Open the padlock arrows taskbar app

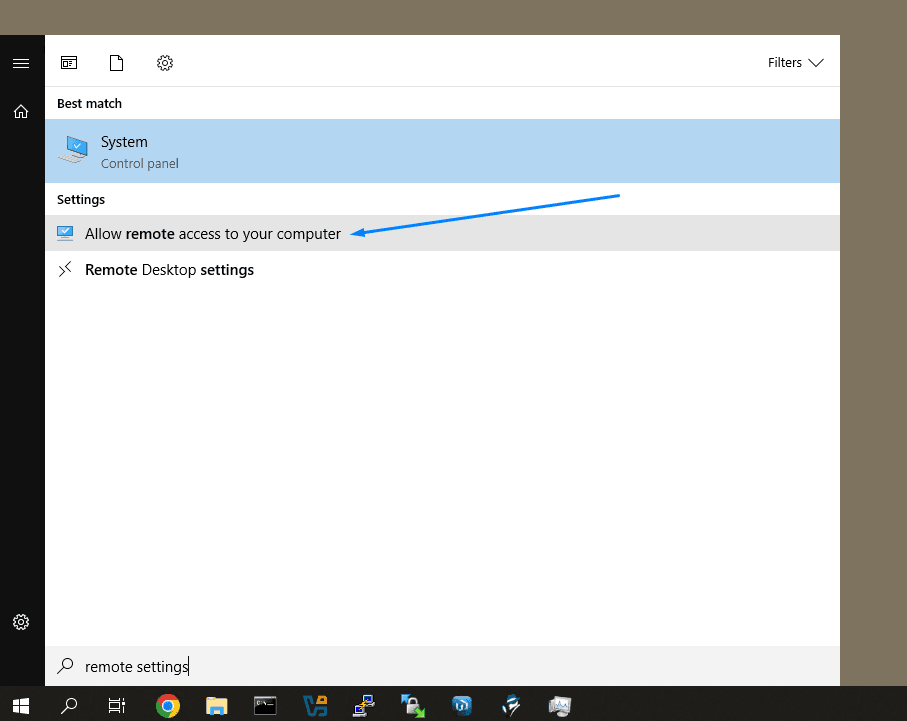(x=413, y=706)
